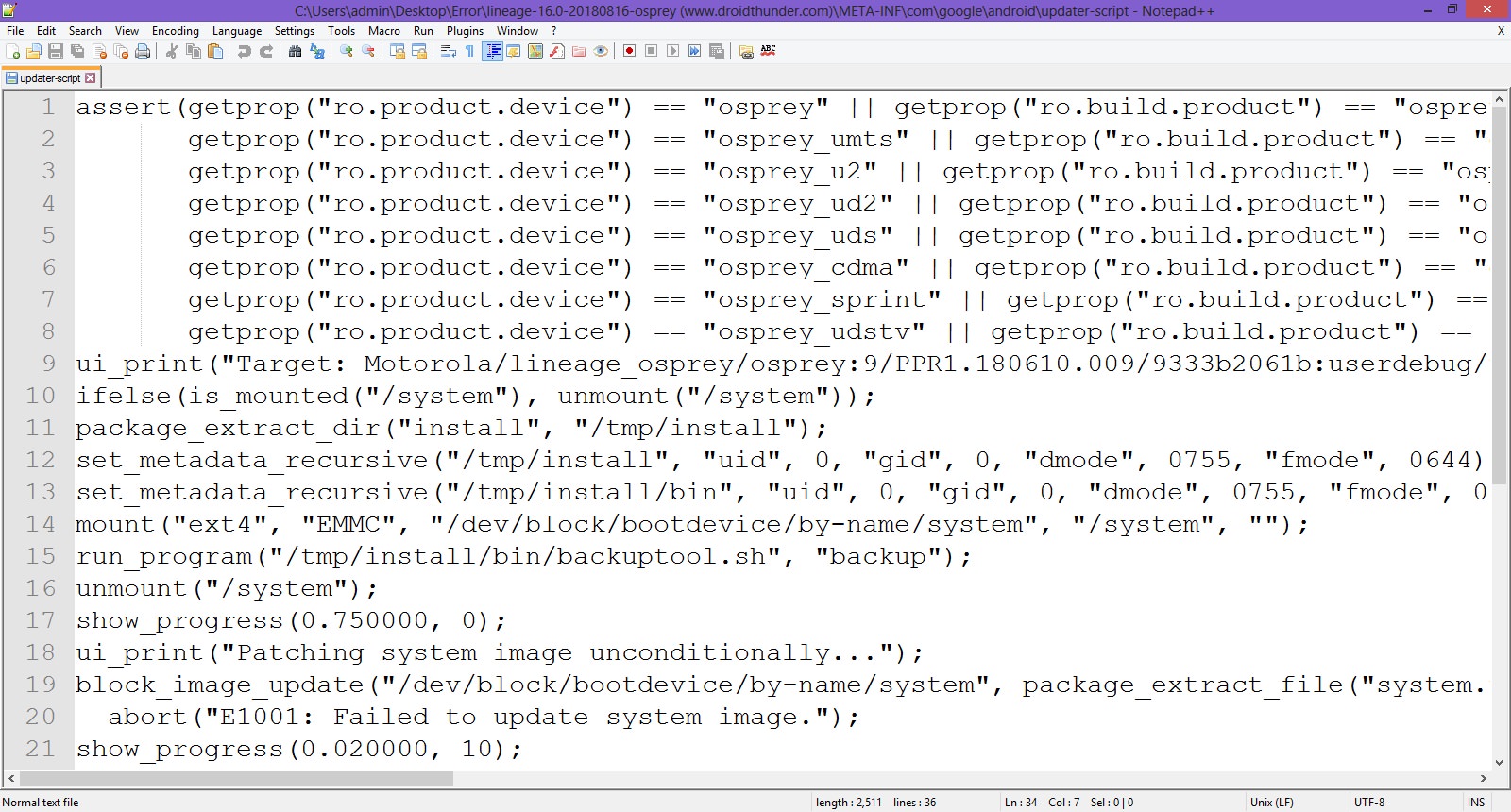
Task: Close the updater-script tab
Action: [91, 78]
